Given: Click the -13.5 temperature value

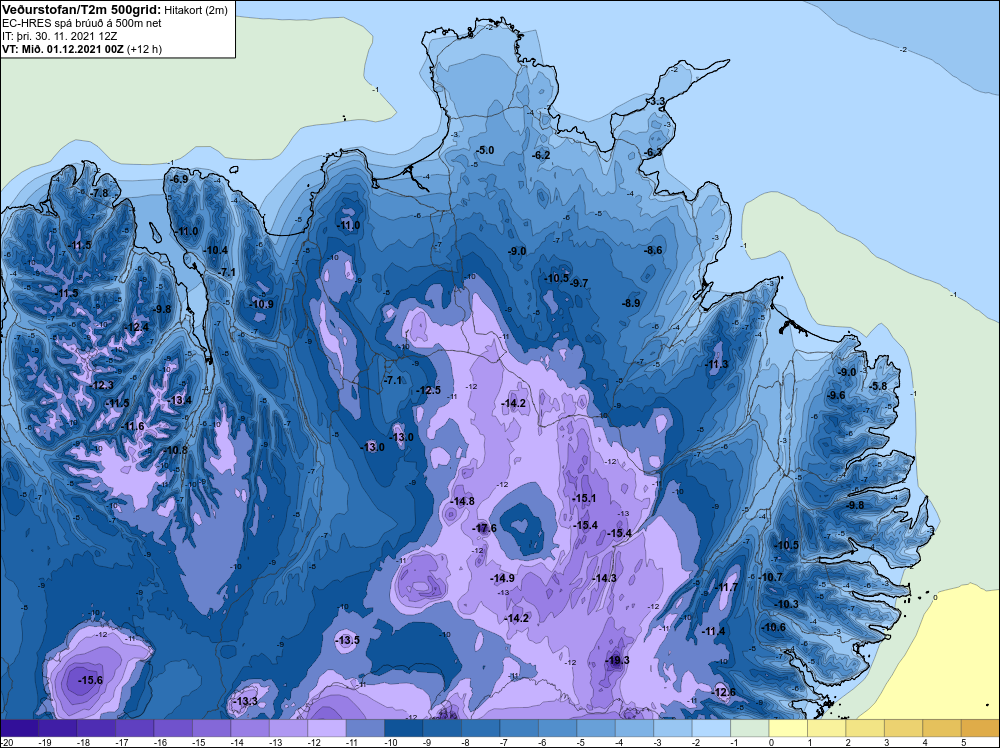Looking at the screenshot, I should click(x=348, y=640).
